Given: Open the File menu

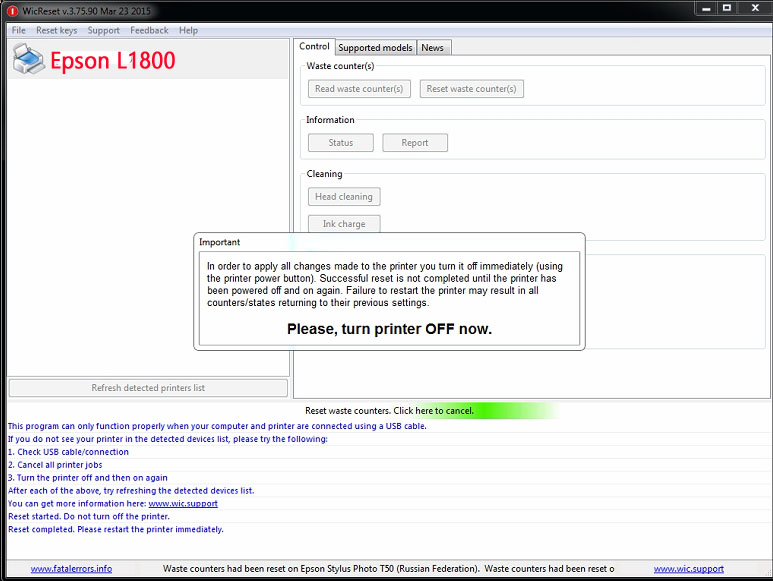Looking at the screenshot, I should (19, 31).
